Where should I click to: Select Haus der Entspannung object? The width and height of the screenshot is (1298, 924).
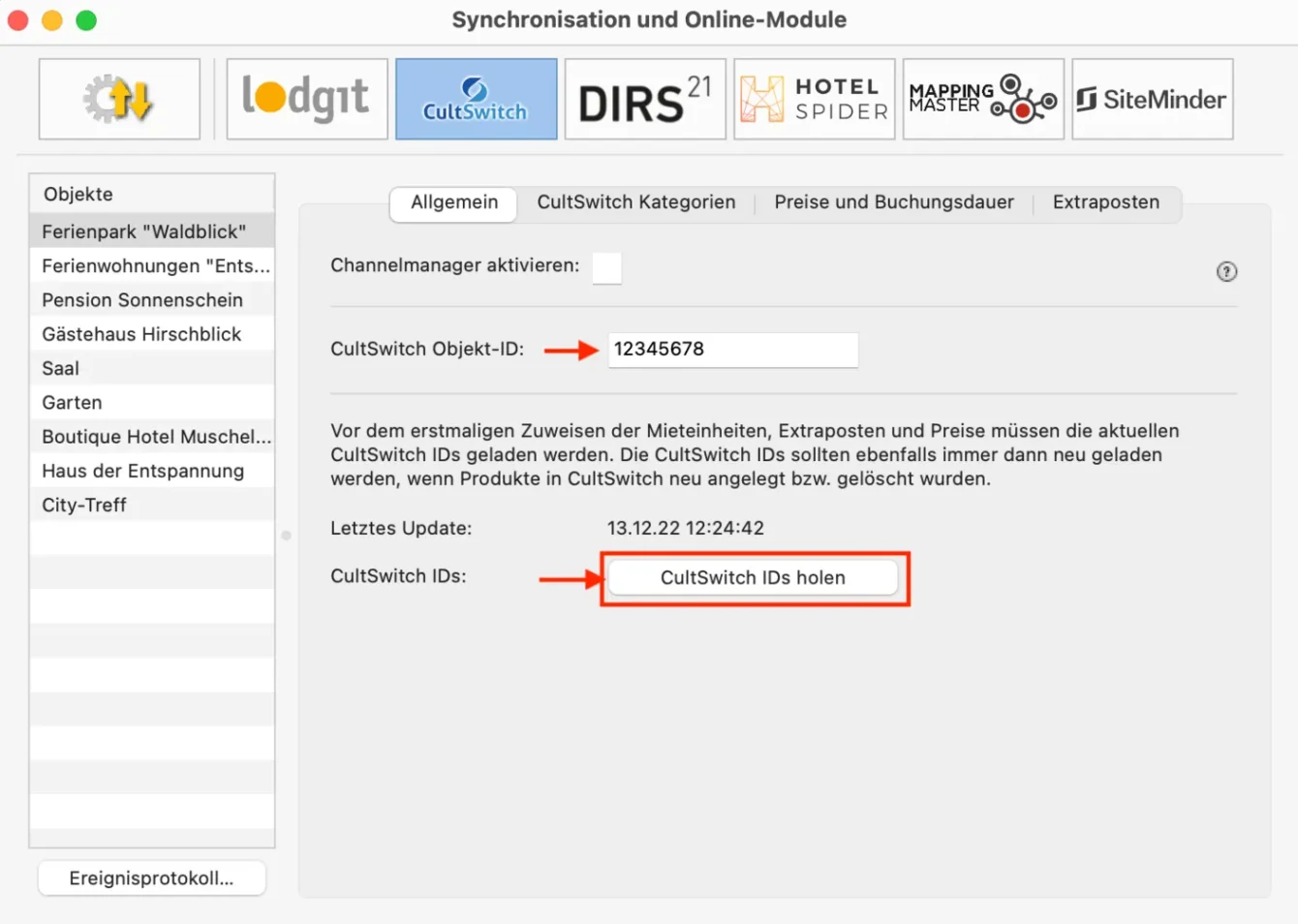[152, 471]
